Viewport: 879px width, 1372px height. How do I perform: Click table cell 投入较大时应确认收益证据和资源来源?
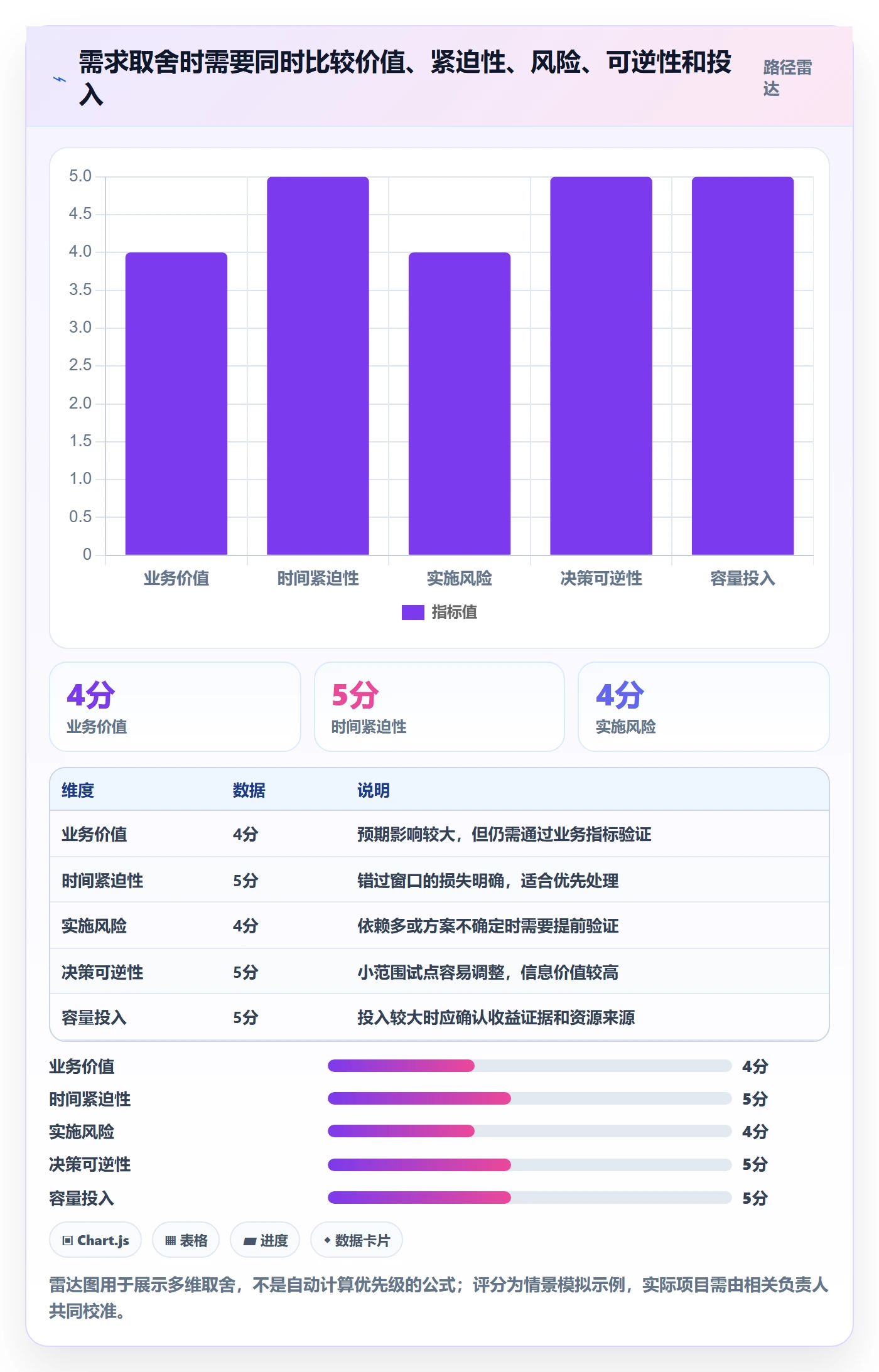496,1017
